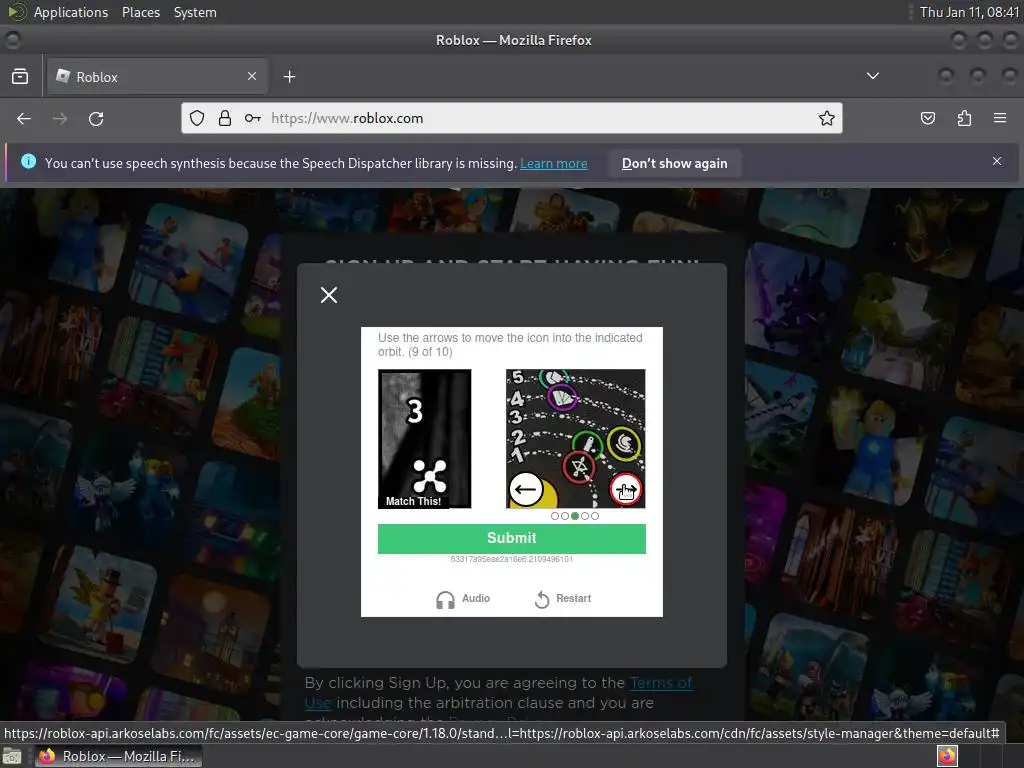Bookmark this page with the star
The height and width of the screenshot is (768, 1024).
[827, 118]
